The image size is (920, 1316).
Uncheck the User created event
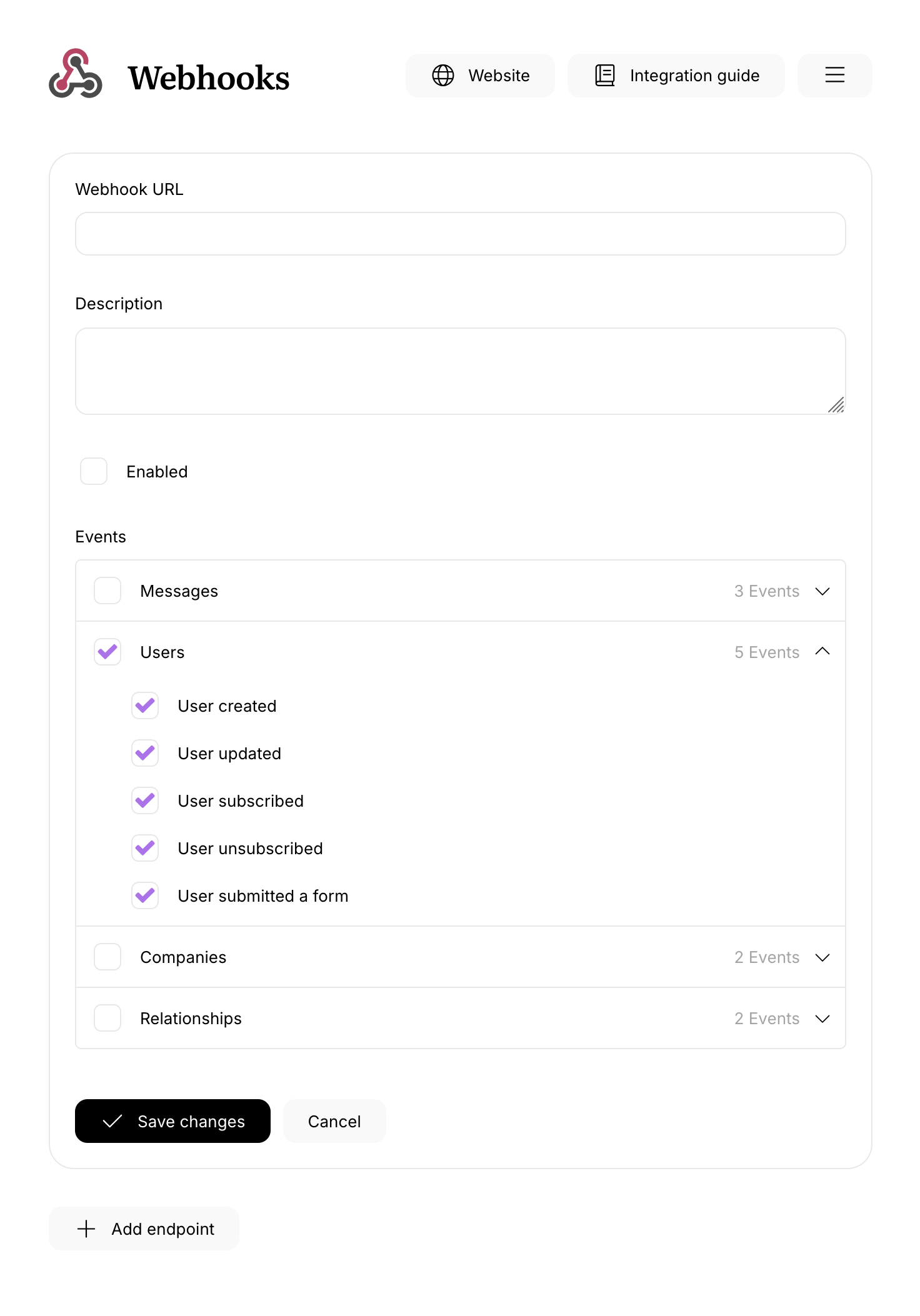click(144, 706)
